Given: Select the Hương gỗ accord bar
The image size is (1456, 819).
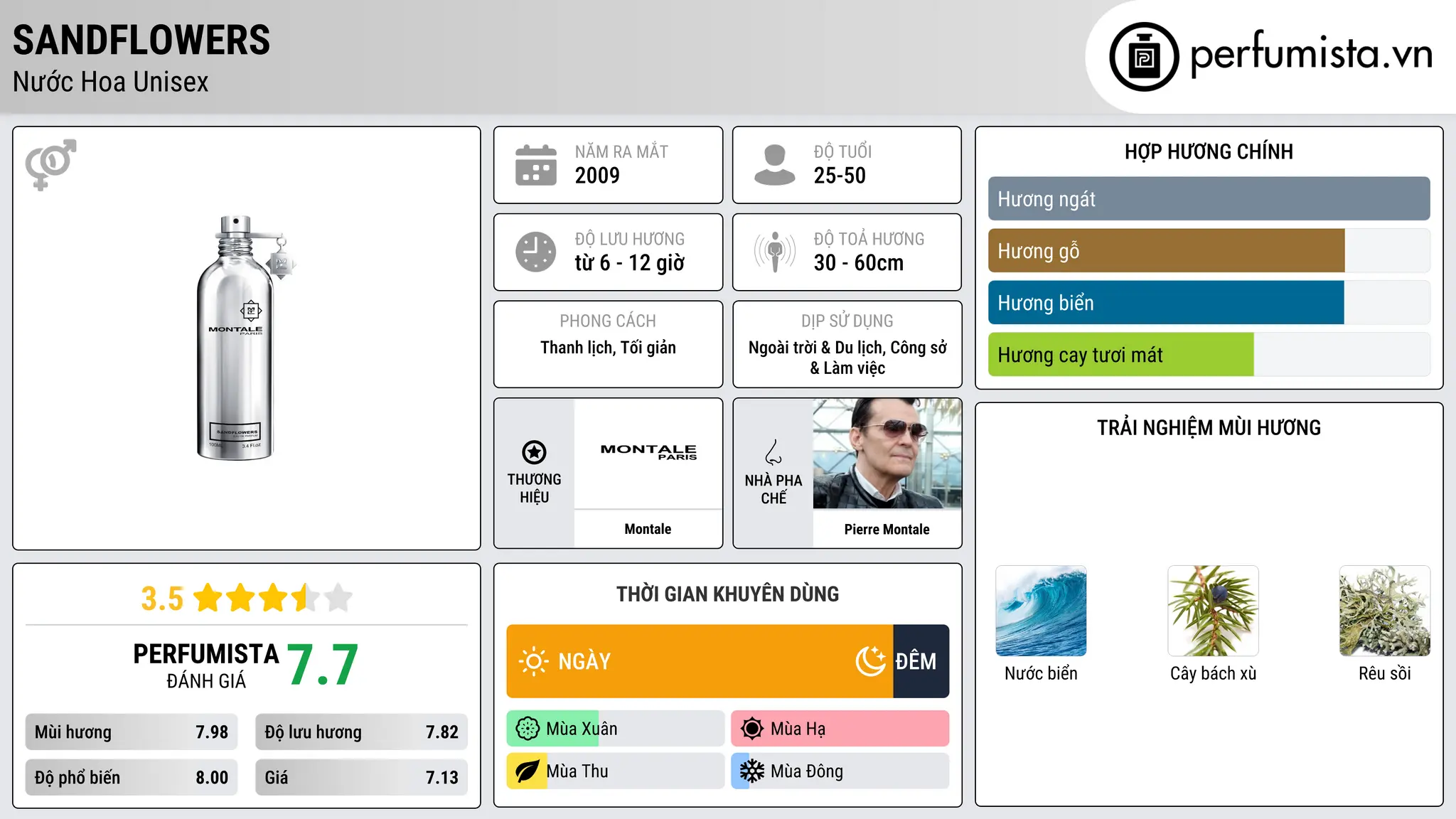Looking at the screenshot, I should pos(1209,251).
